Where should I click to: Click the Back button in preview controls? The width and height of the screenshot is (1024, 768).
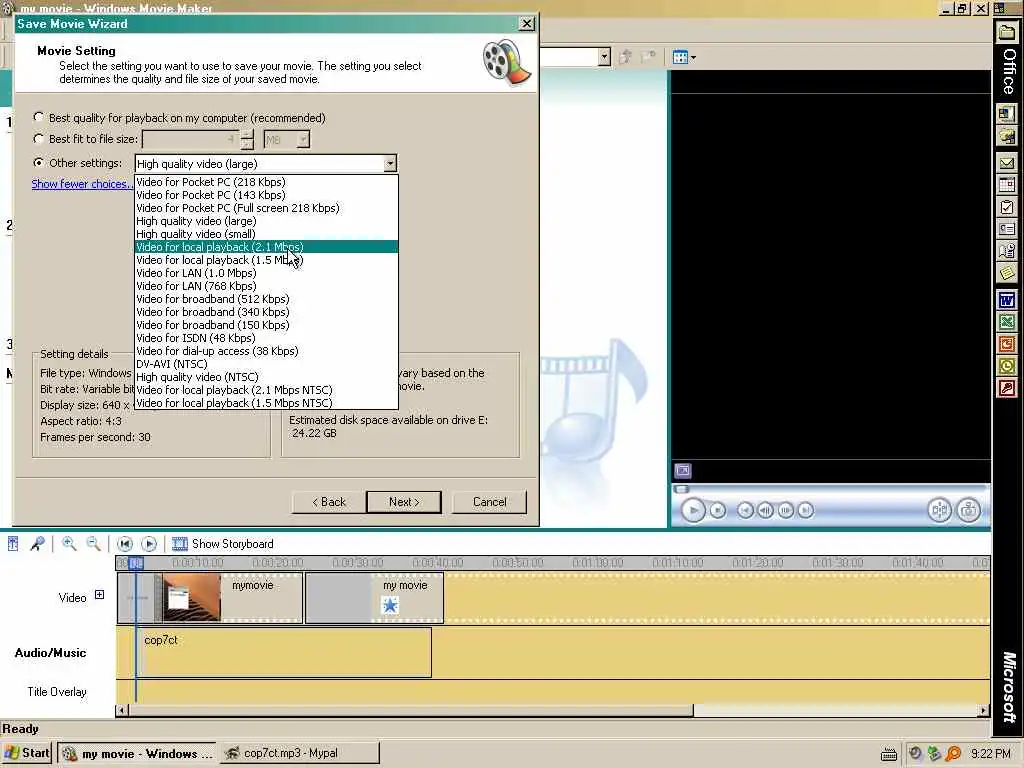tap(745, 510)
